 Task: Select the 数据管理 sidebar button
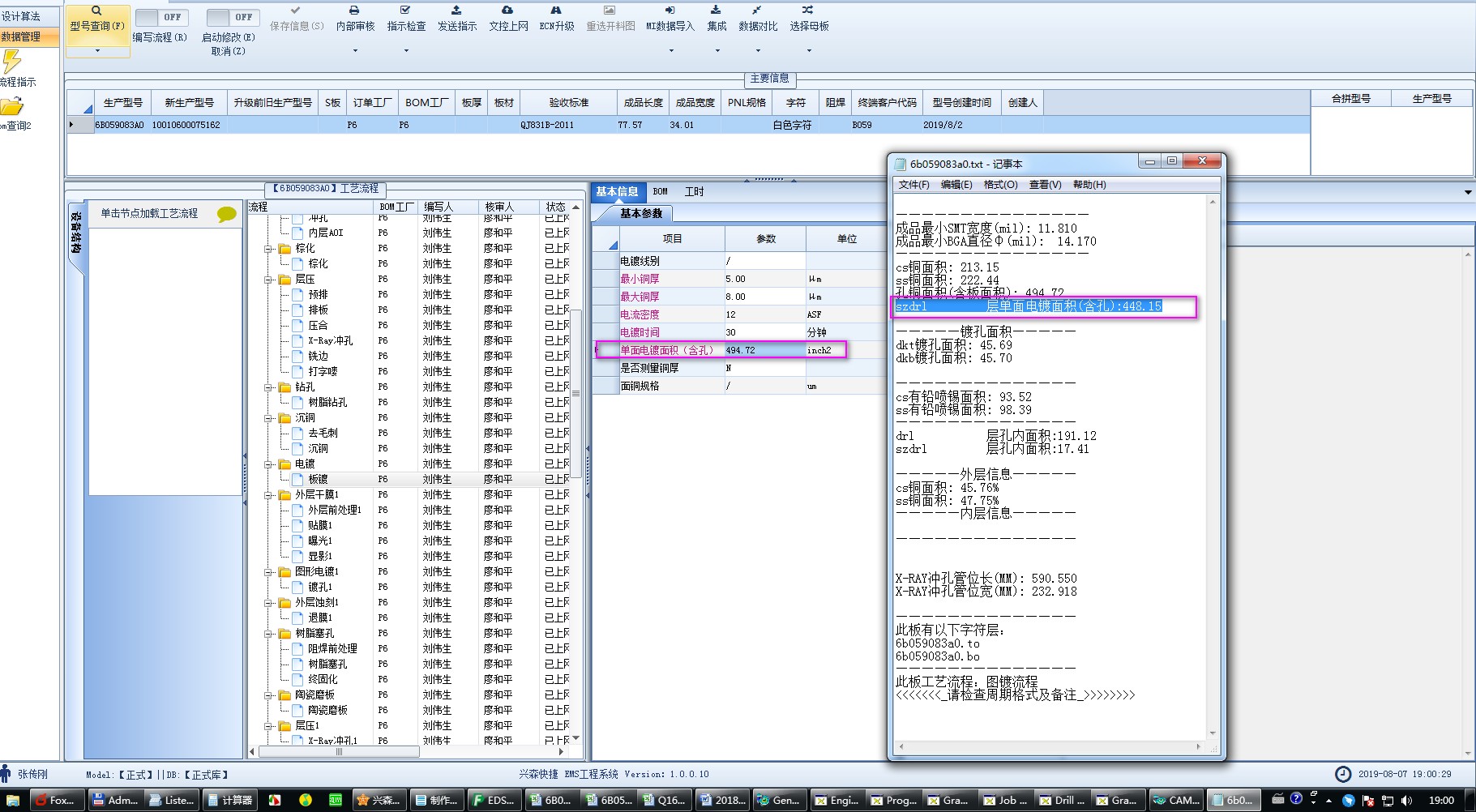pyautogui.click(x=29, y=36)
